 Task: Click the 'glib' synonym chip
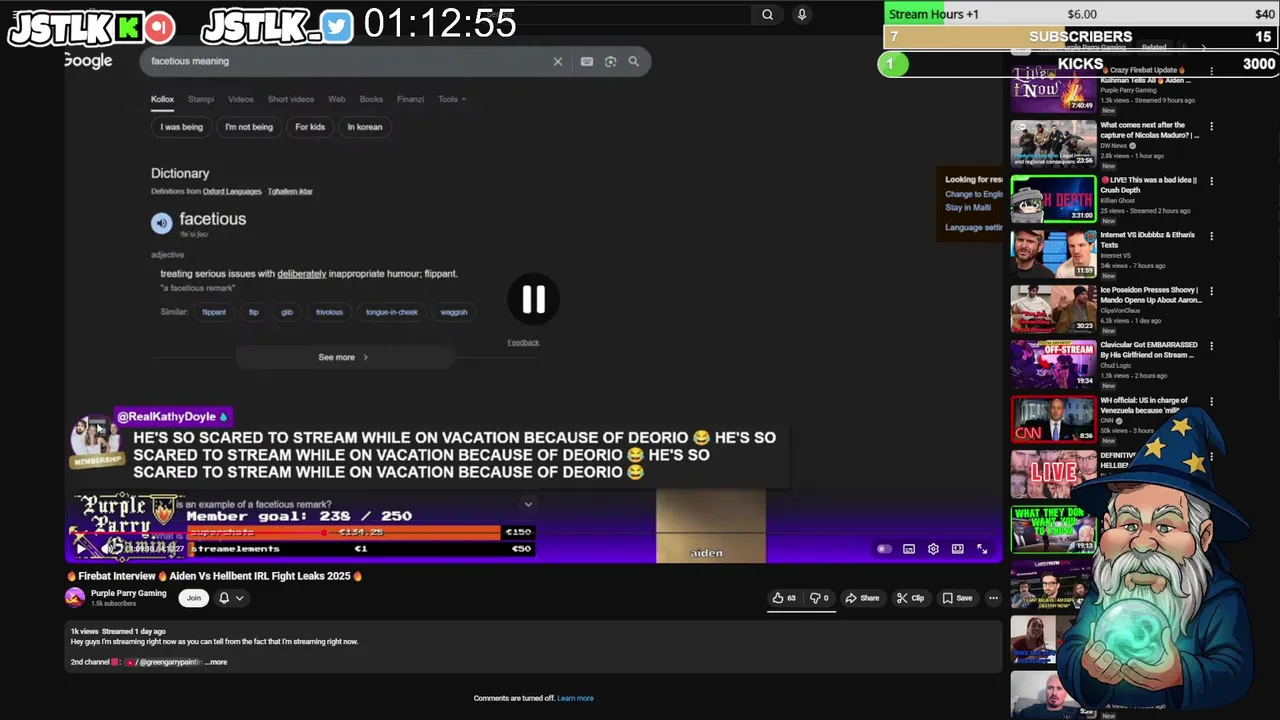(287, 312)
